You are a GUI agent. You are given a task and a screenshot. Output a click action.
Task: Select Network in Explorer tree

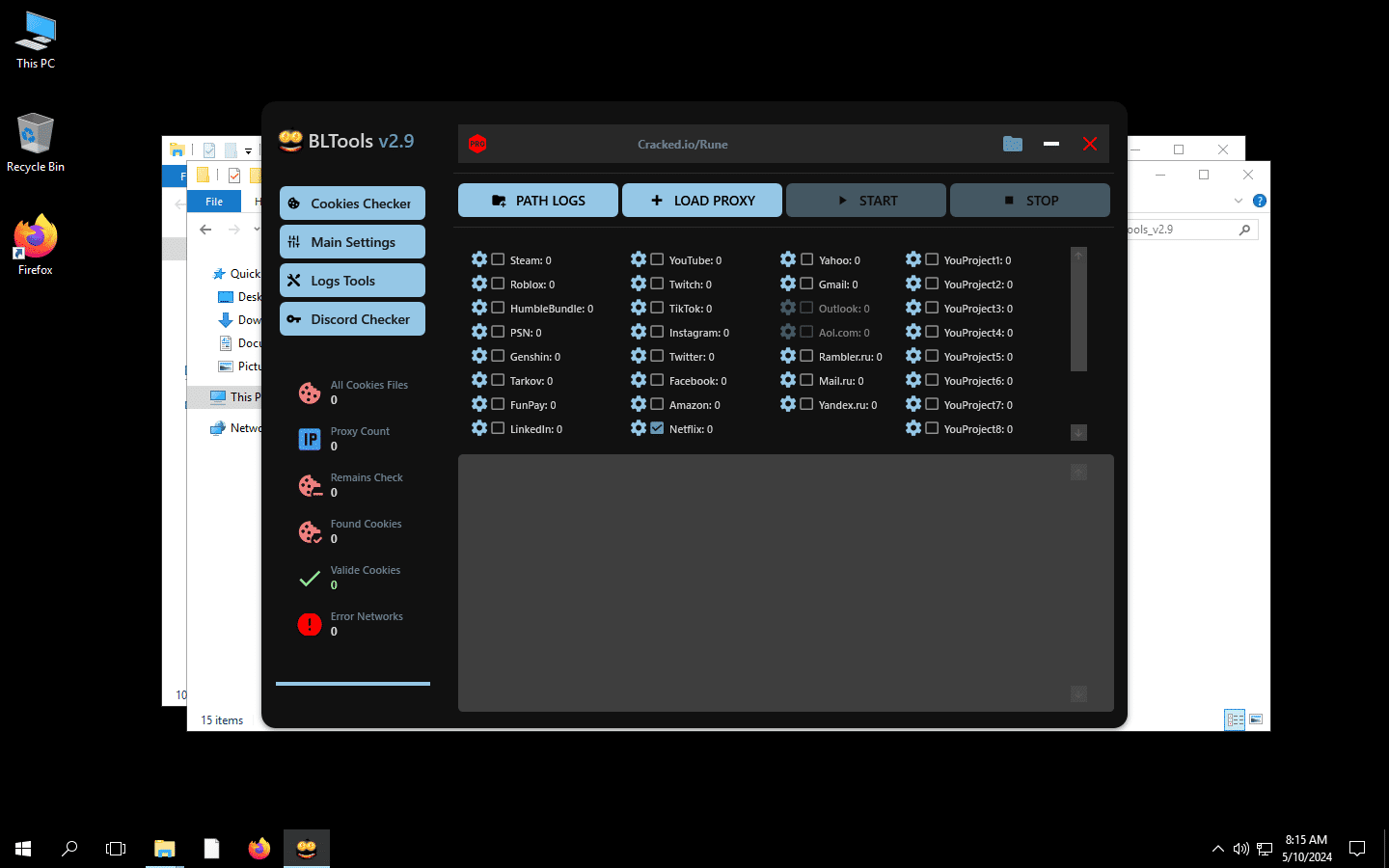(x=235, y=428)
